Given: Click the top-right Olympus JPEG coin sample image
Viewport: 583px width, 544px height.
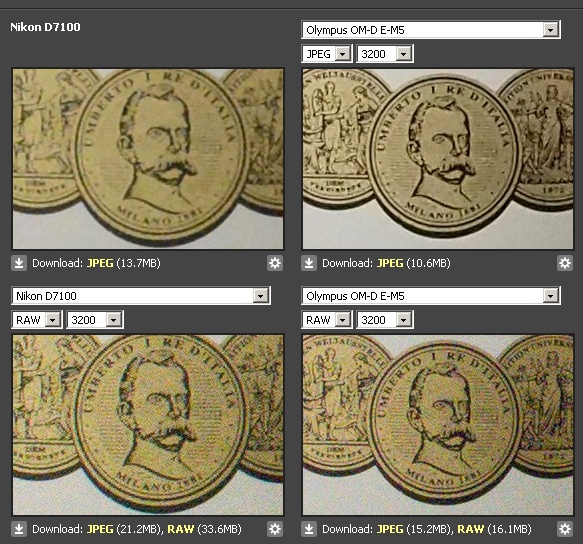Looking at the screenshot, I should click(x=438, y=158).
